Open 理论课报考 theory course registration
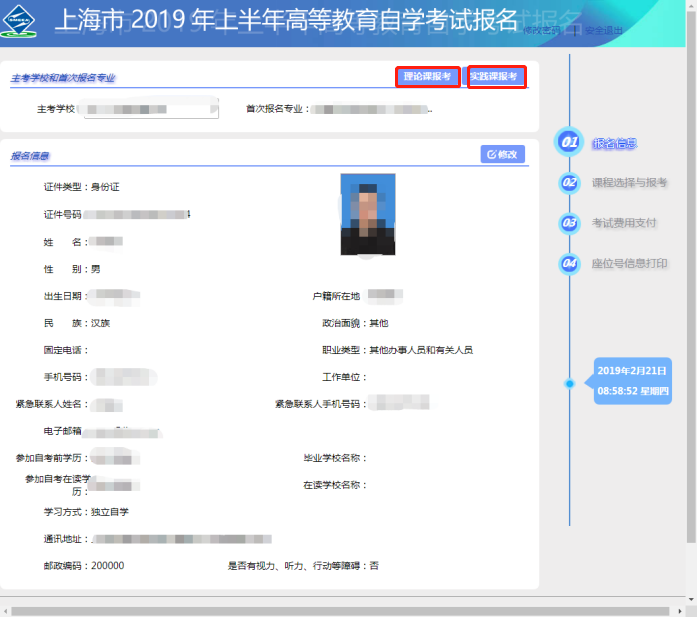 point(427,77)
